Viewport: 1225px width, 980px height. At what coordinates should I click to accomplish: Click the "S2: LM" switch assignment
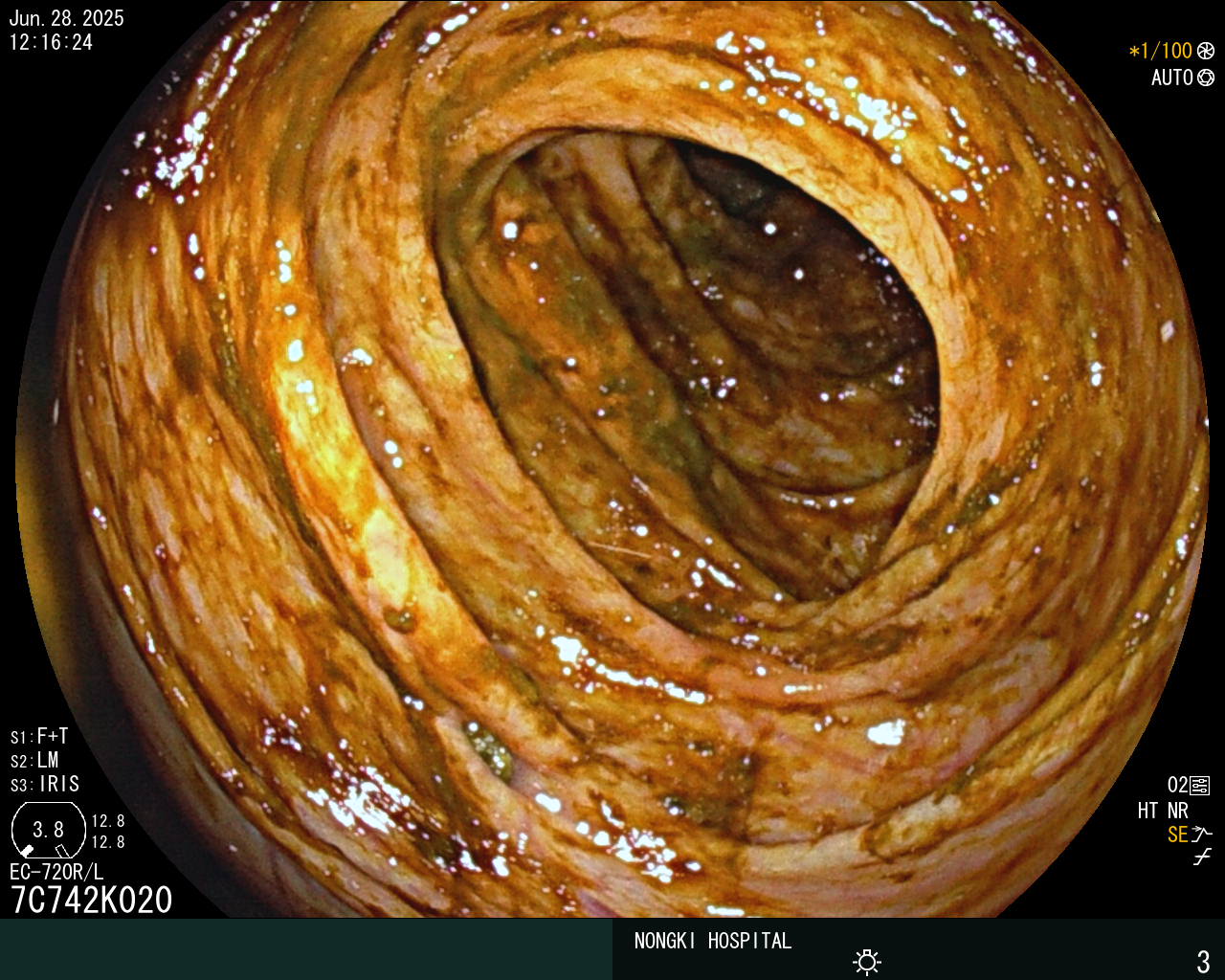tap(34, 761)
